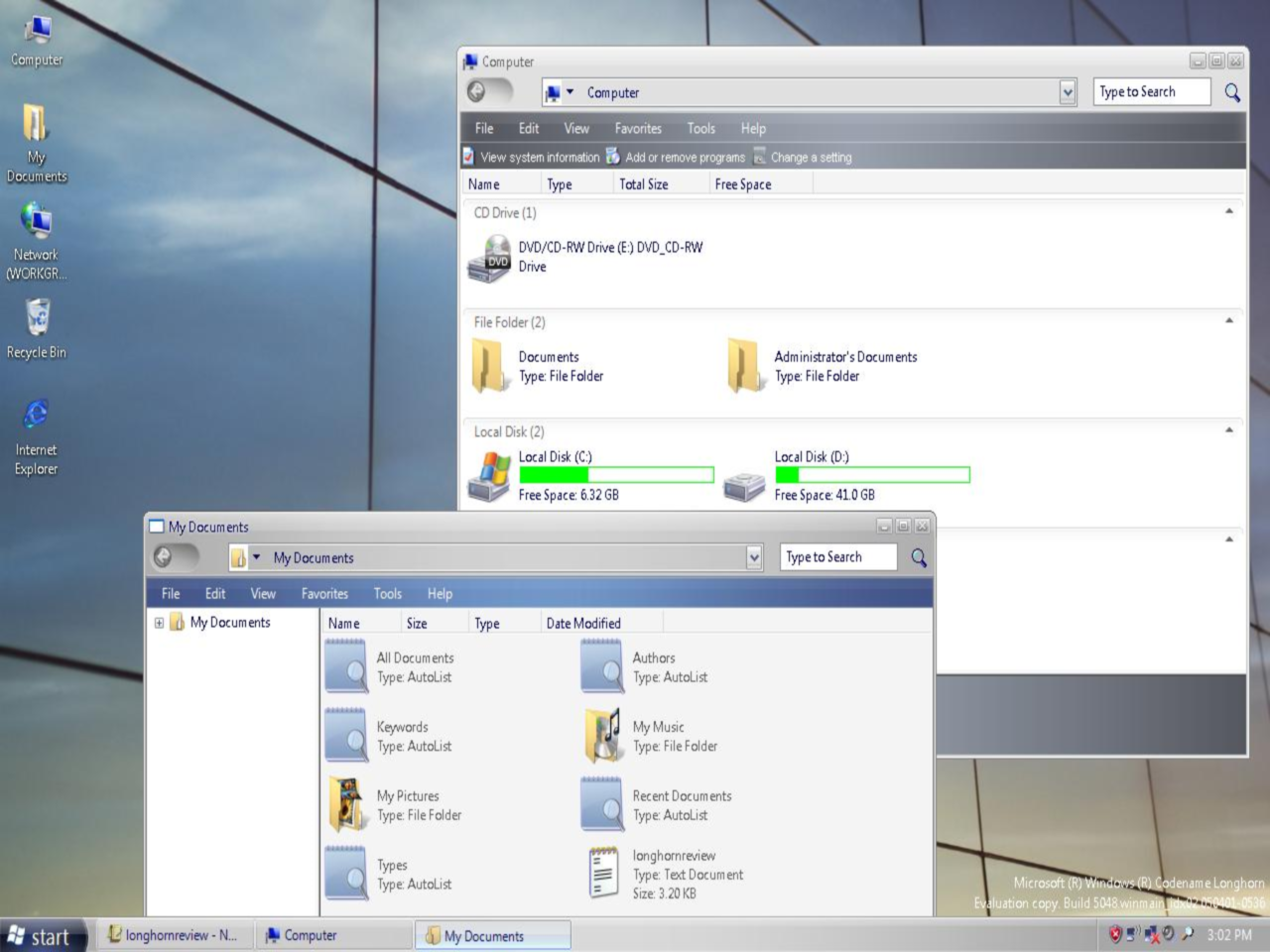Image resolution: width=1270 pixels, height=952 pixels.
Task: Click back button in My Documents window
Action: pyautogui.click(x=163, y=557)
